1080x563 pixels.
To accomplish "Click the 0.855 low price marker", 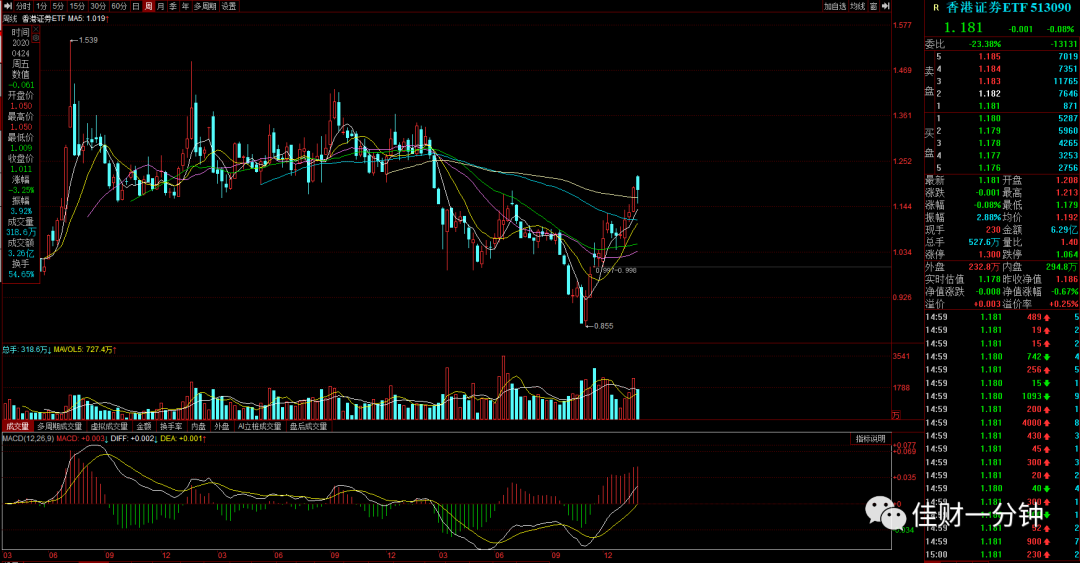I will click(603, 326).
